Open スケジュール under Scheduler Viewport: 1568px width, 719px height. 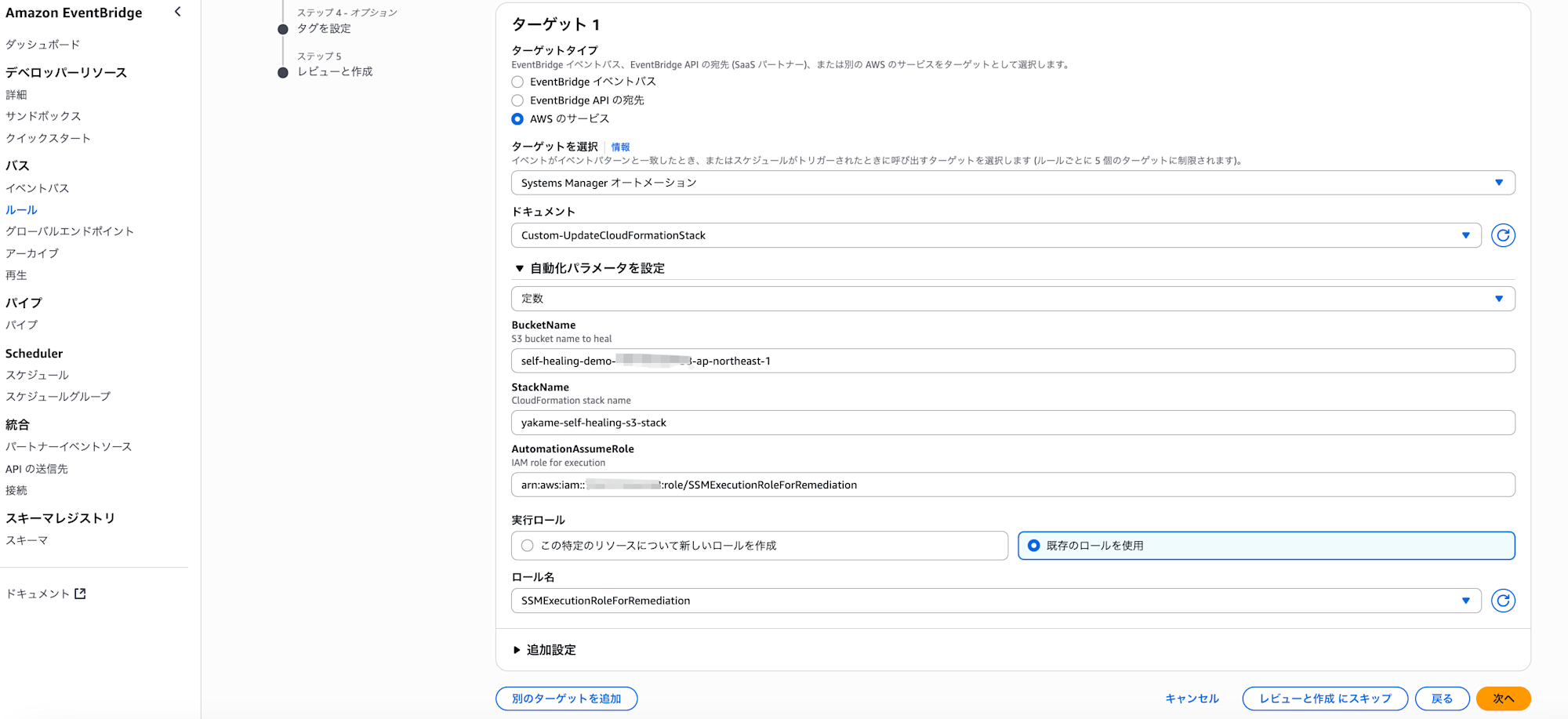[37, 375]
